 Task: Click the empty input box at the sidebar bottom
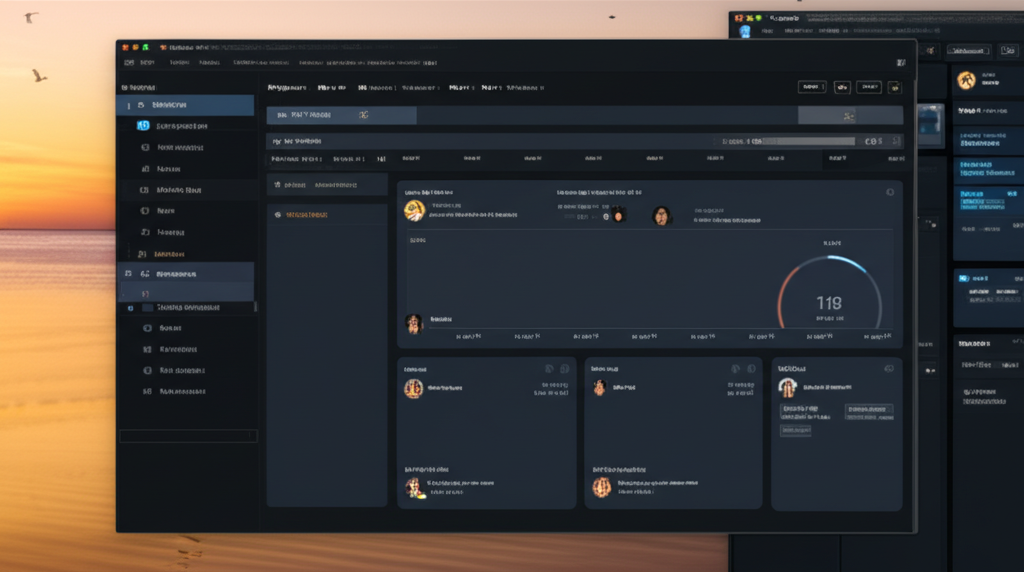pos(188,436)
